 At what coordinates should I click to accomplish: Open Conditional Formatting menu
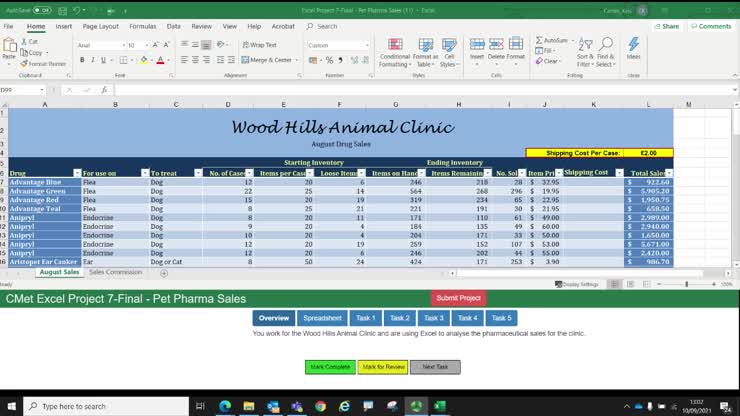(x=395, y=52)
